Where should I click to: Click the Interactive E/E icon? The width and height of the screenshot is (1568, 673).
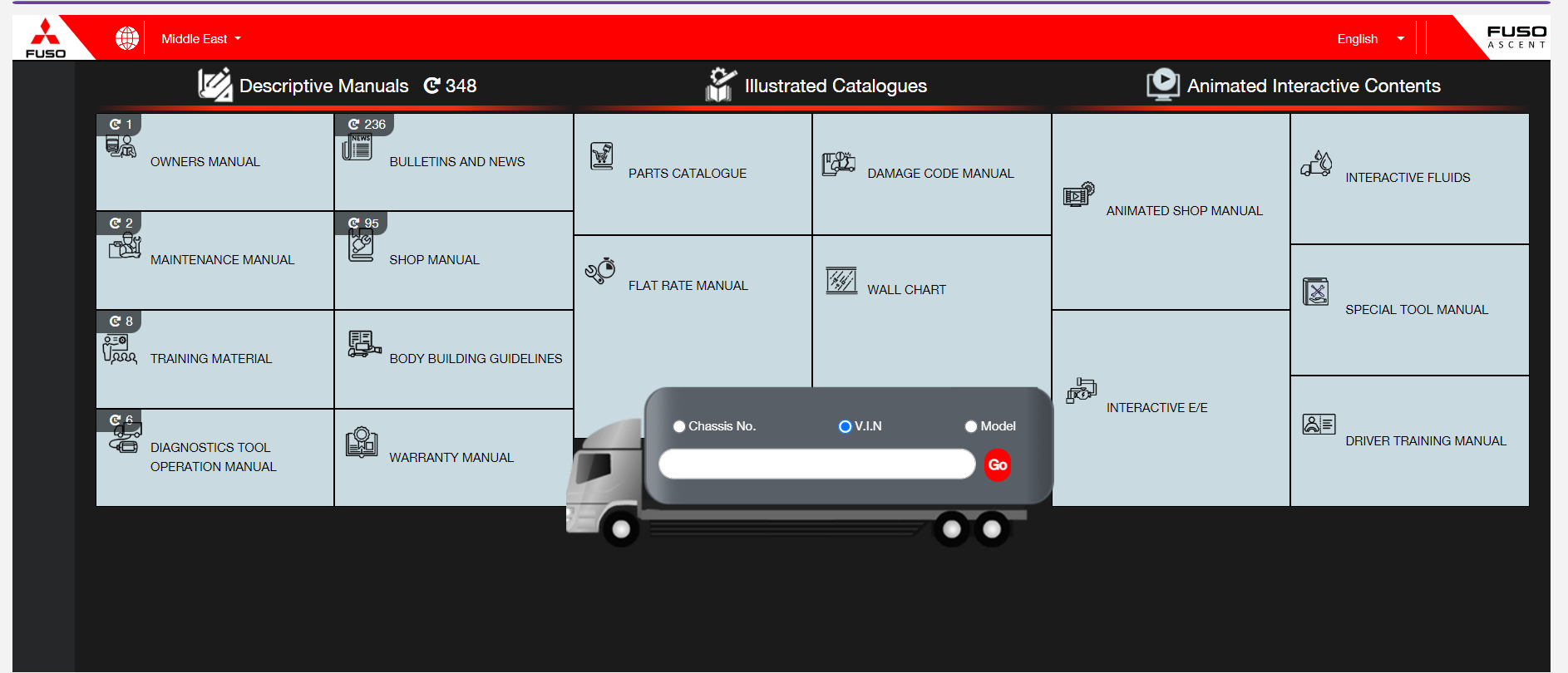(1081, 391)
